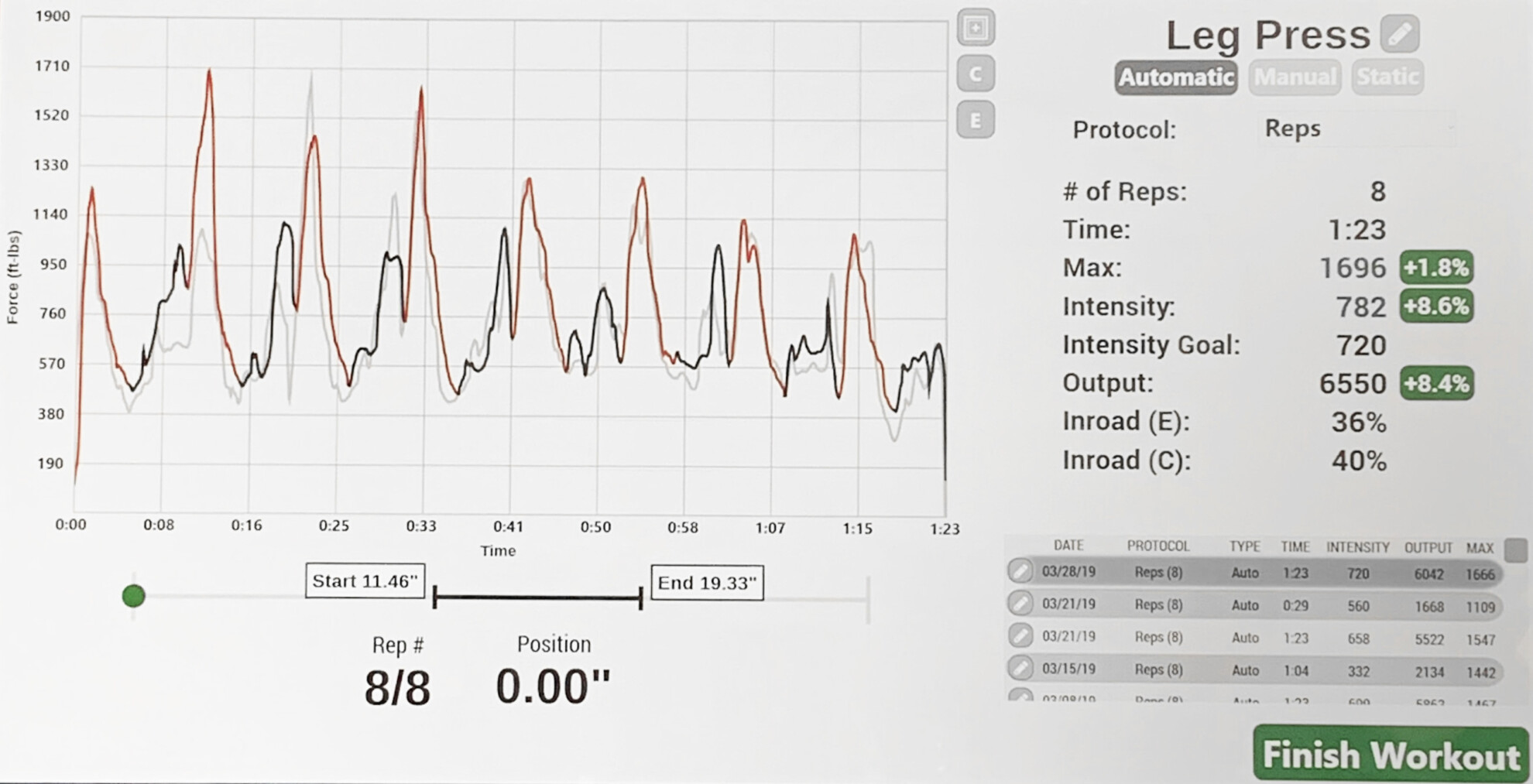Edit the 03/21/19 entry with output 5522
This screenshot has height=784, width=1533.
tap(1020, 636)
